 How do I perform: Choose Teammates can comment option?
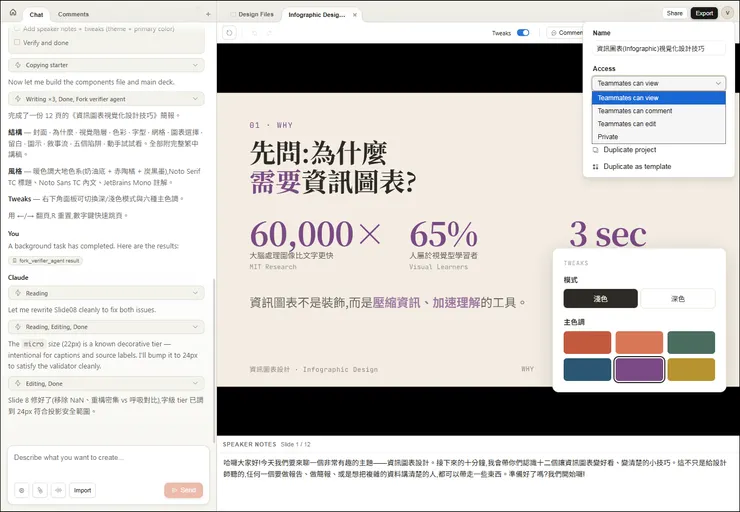[x=658, y=111]
